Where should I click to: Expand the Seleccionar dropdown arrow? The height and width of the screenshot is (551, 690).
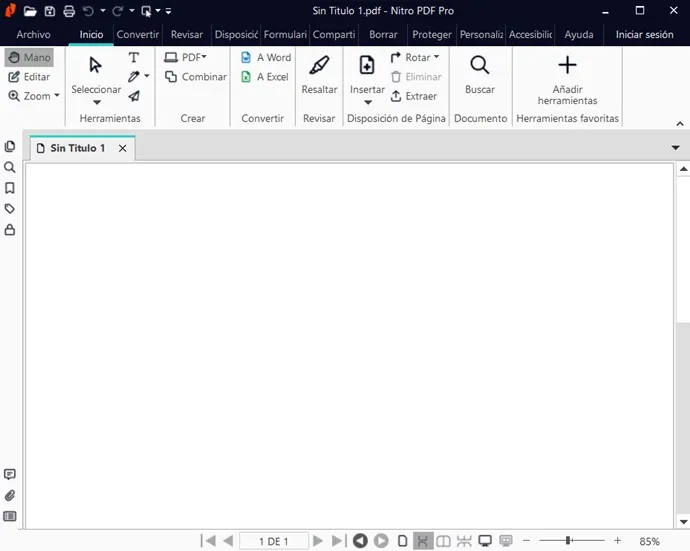[97, 103]
